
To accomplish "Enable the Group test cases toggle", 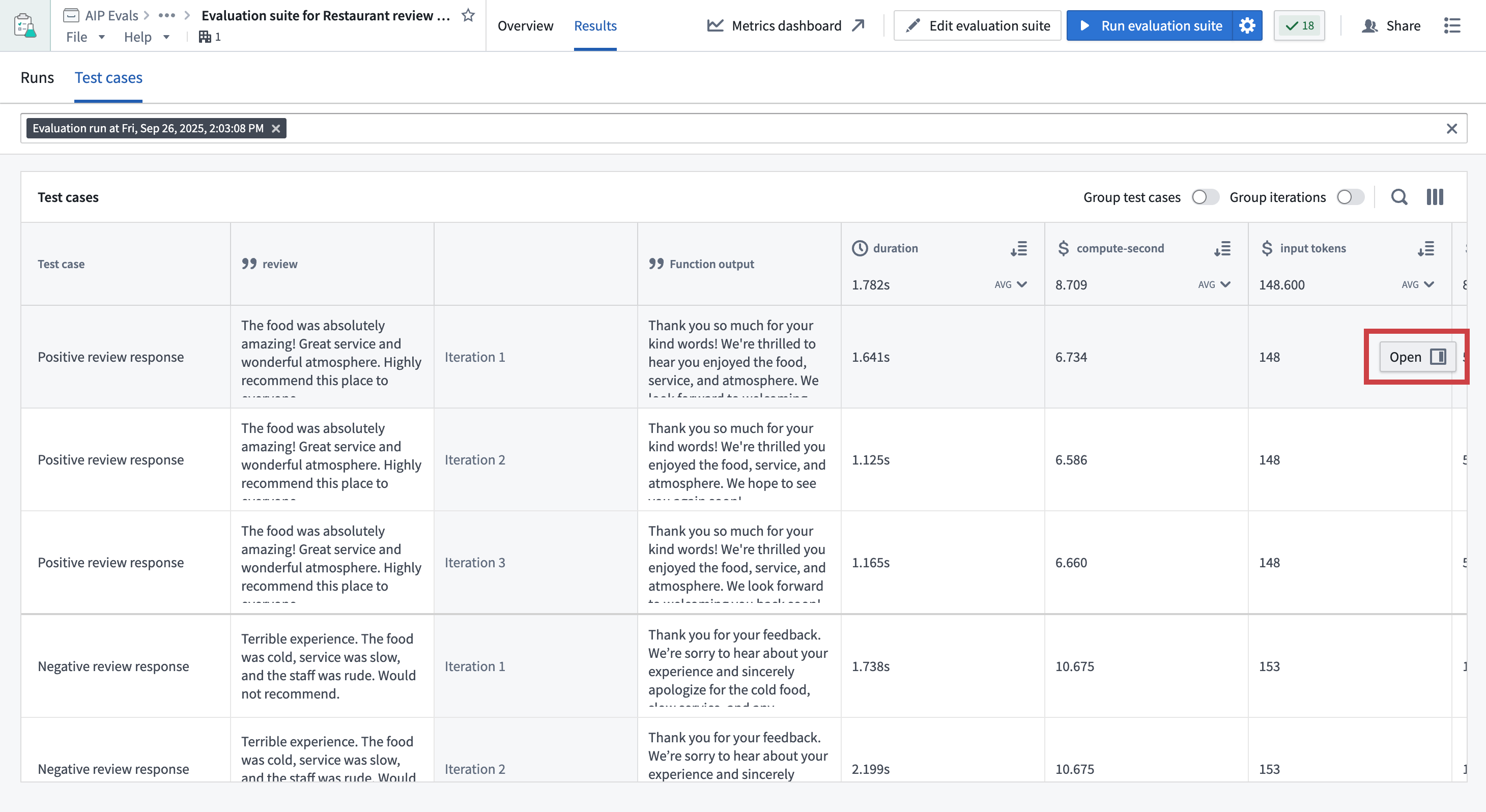I will point(1205,197).
